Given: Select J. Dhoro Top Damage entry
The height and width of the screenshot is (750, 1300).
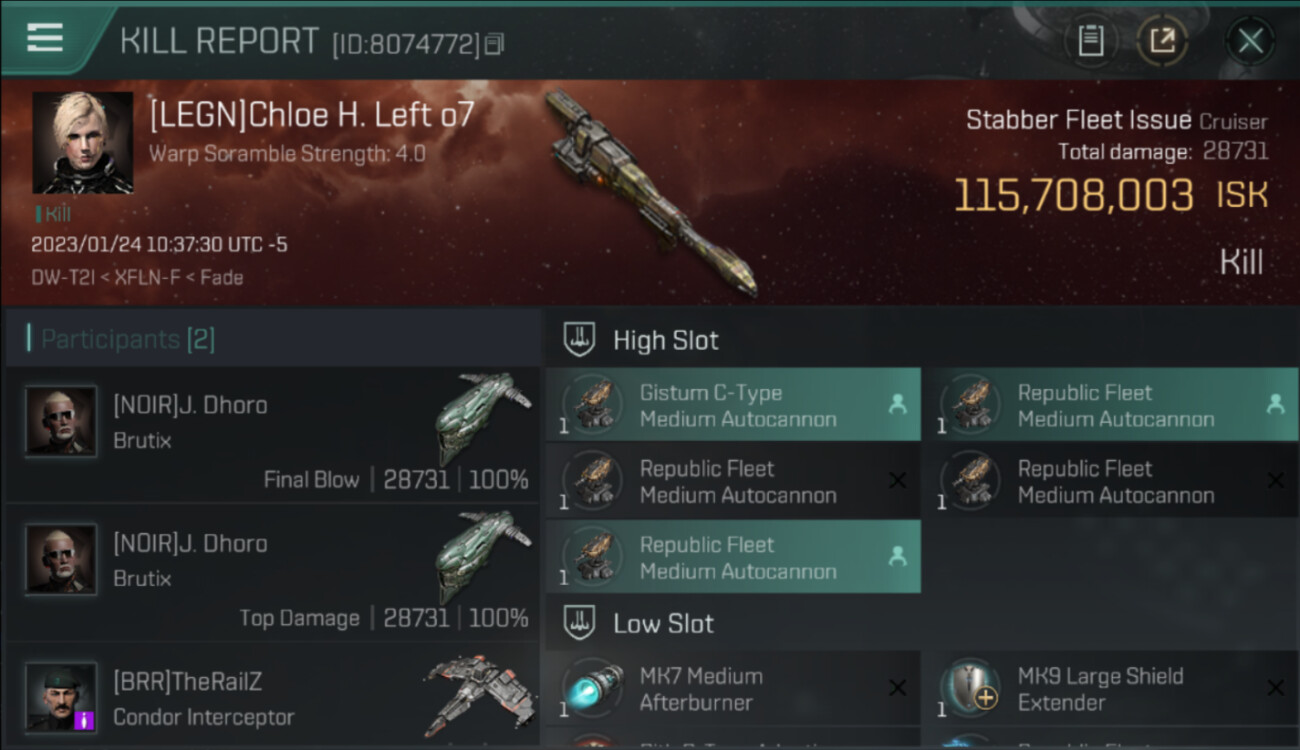Looking at the screenshot, I should (x=272, y=572).
